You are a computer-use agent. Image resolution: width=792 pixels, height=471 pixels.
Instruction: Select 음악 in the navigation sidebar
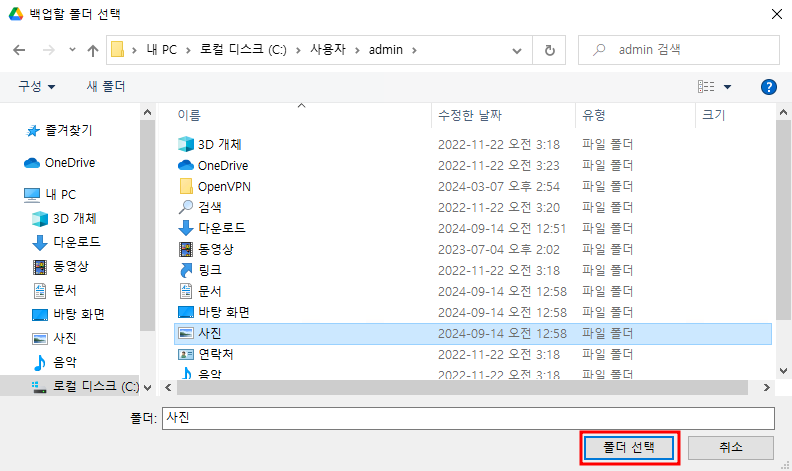point(65,362)
